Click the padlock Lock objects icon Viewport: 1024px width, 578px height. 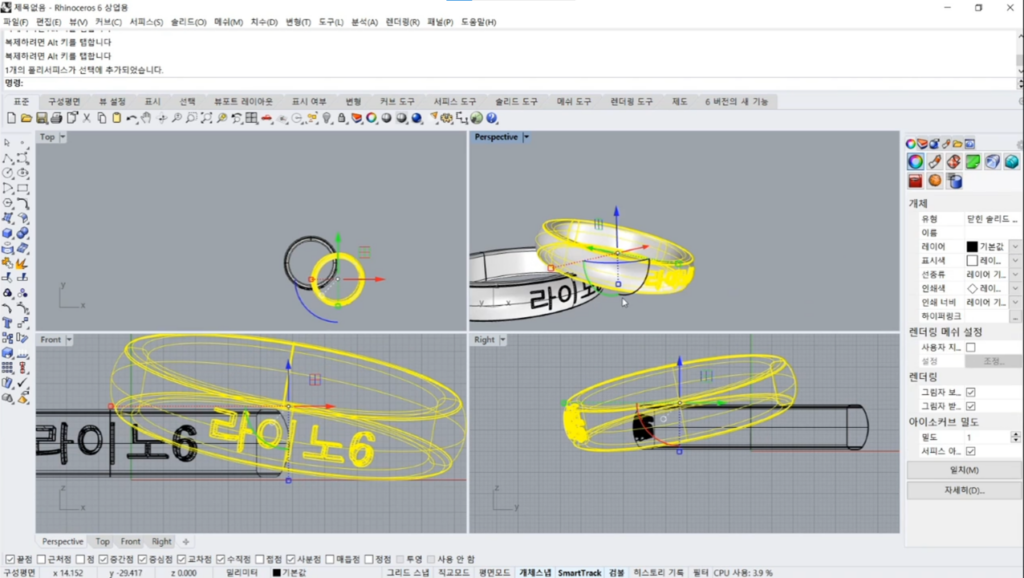(342, 118)
